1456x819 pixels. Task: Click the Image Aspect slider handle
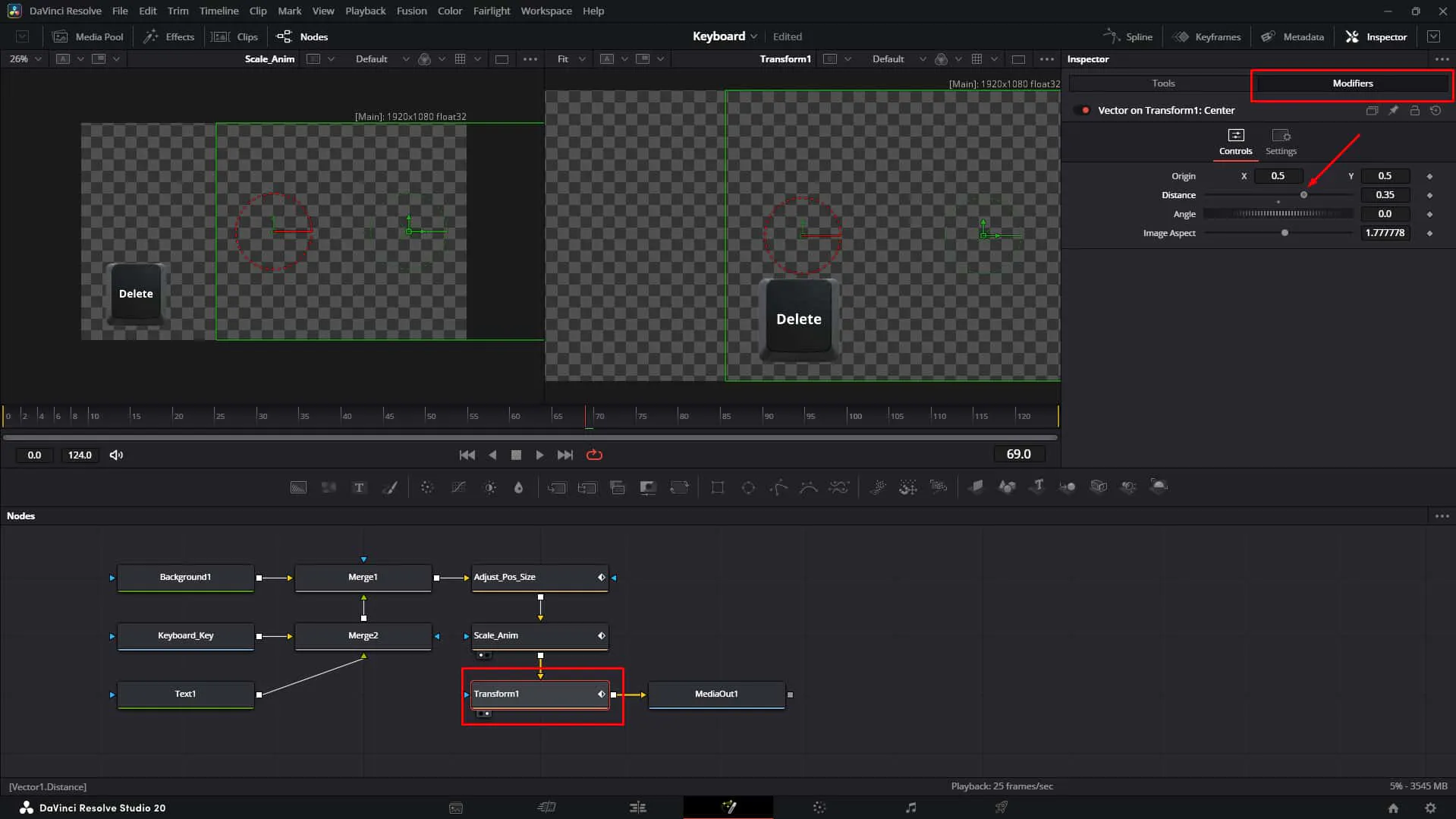[1285, 233]
